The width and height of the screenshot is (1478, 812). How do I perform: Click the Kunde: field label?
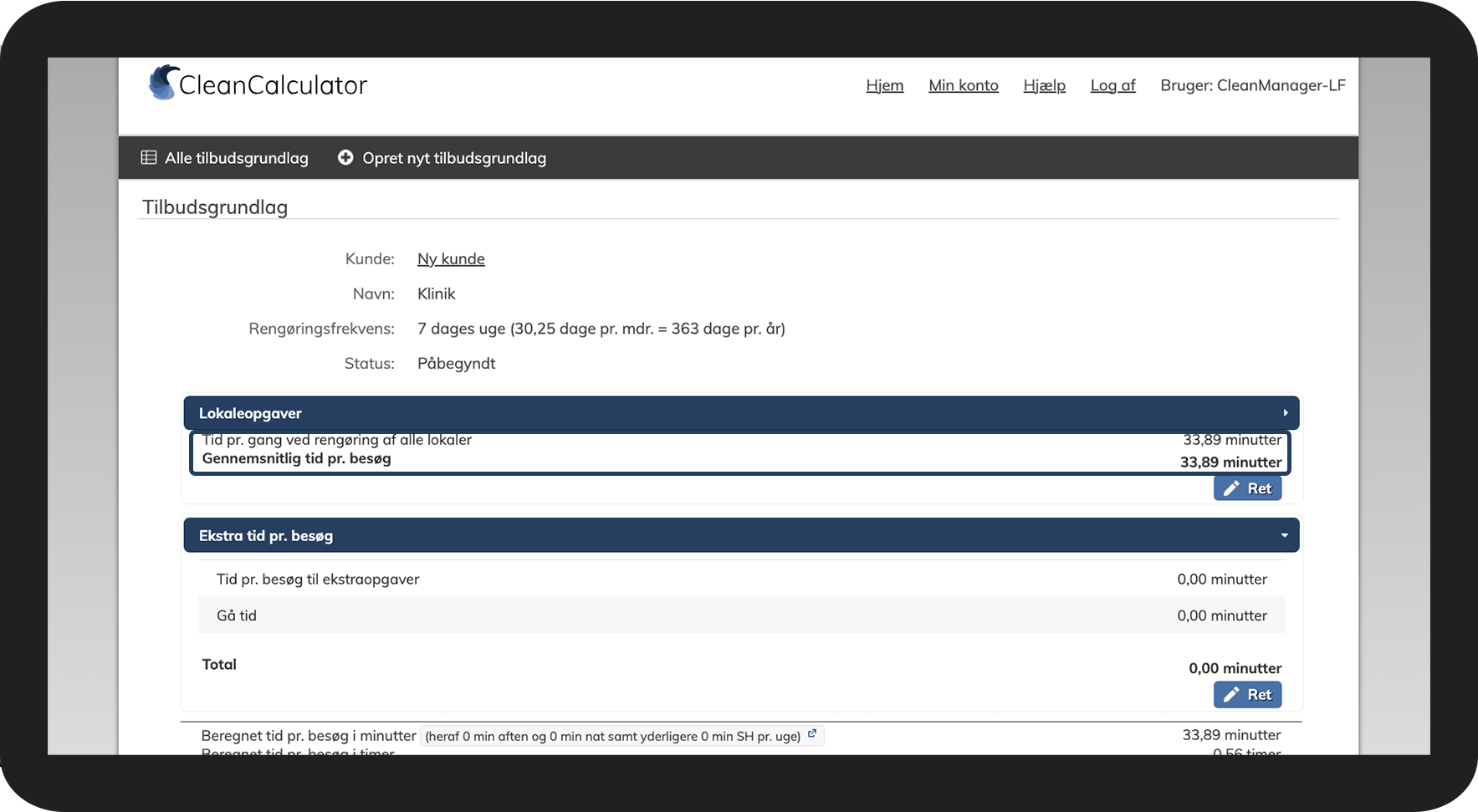pos(370,259)
